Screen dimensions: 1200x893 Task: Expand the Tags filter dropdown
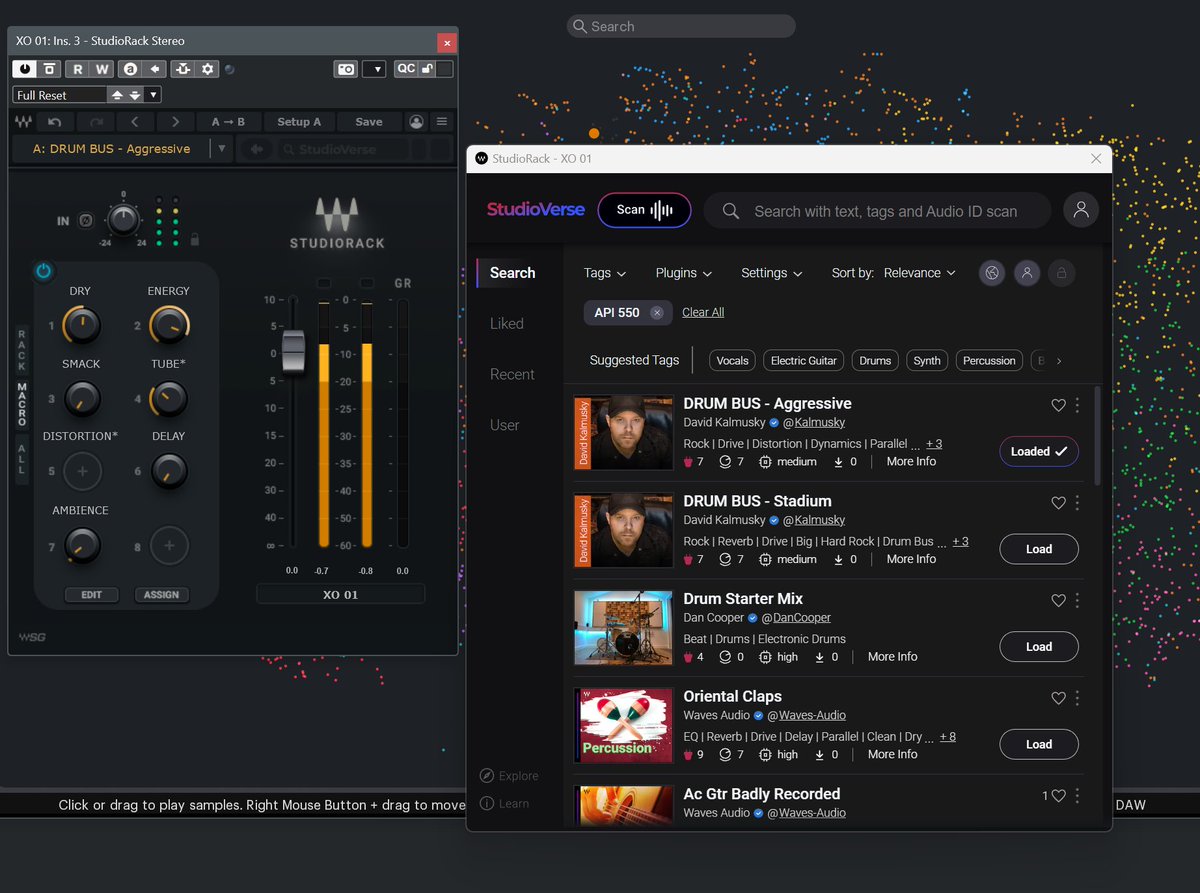pos(605,273)
